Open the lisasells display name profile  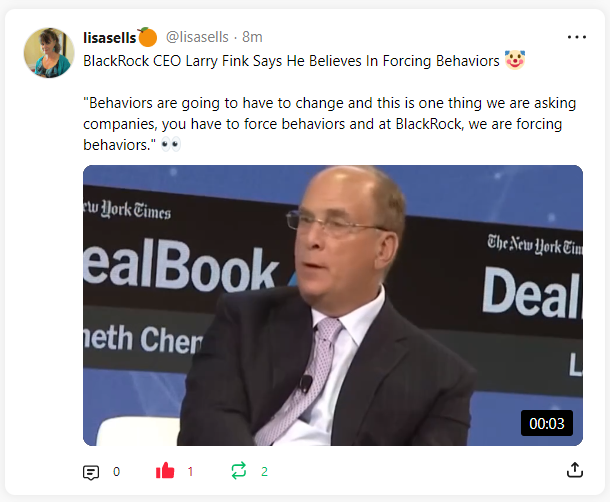click(110, 37)
